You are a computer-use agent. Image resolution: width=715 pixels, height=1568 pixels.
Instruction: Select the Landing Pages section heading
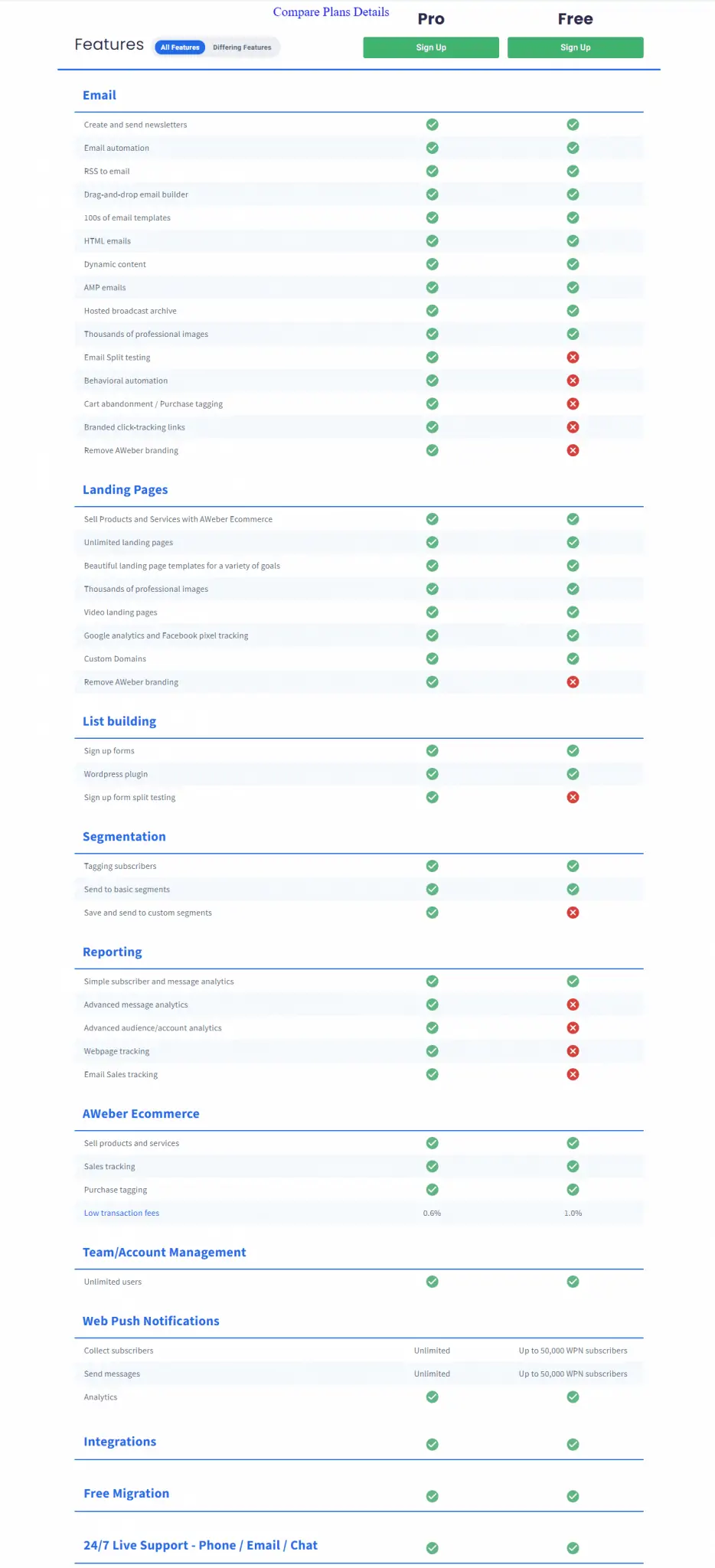[x=125, y=490]
